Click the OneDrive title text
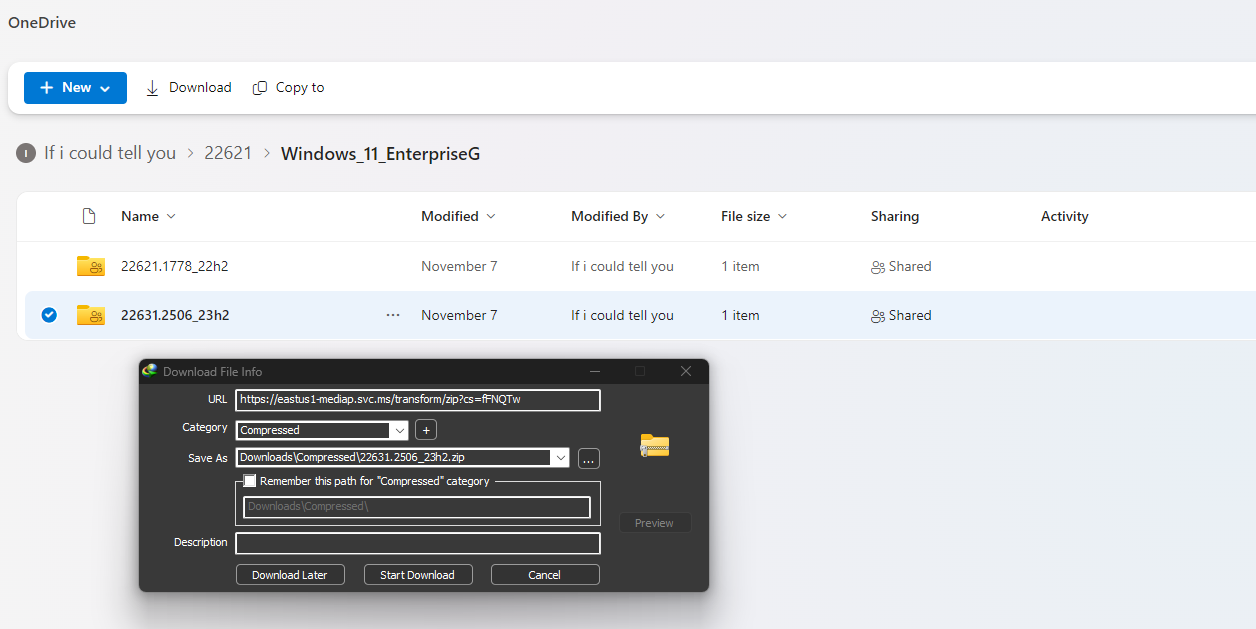1256x629 pixels. point(42,22)
